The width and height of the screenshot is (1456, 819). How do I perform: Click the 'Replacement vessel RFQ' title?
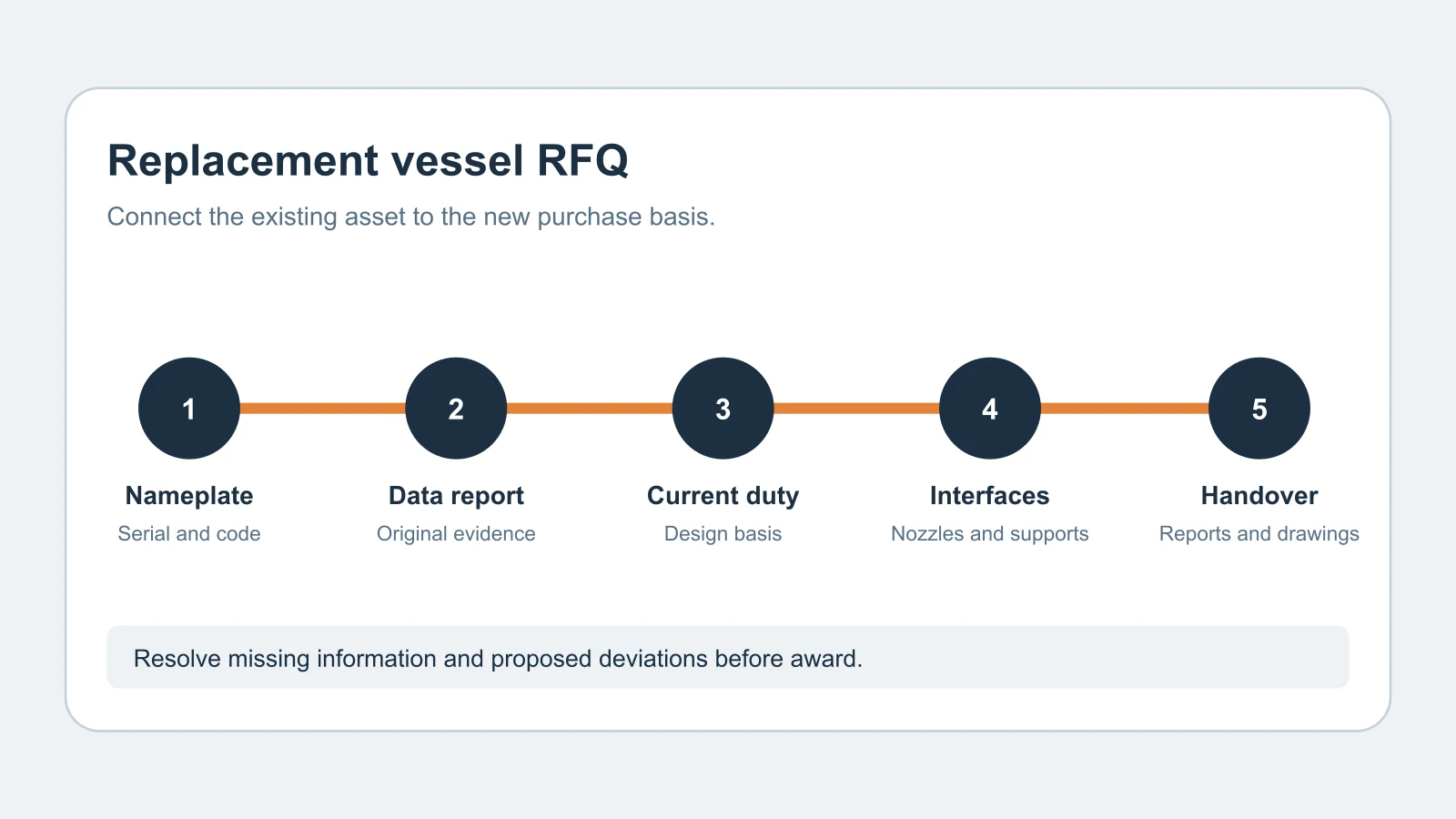368,161
